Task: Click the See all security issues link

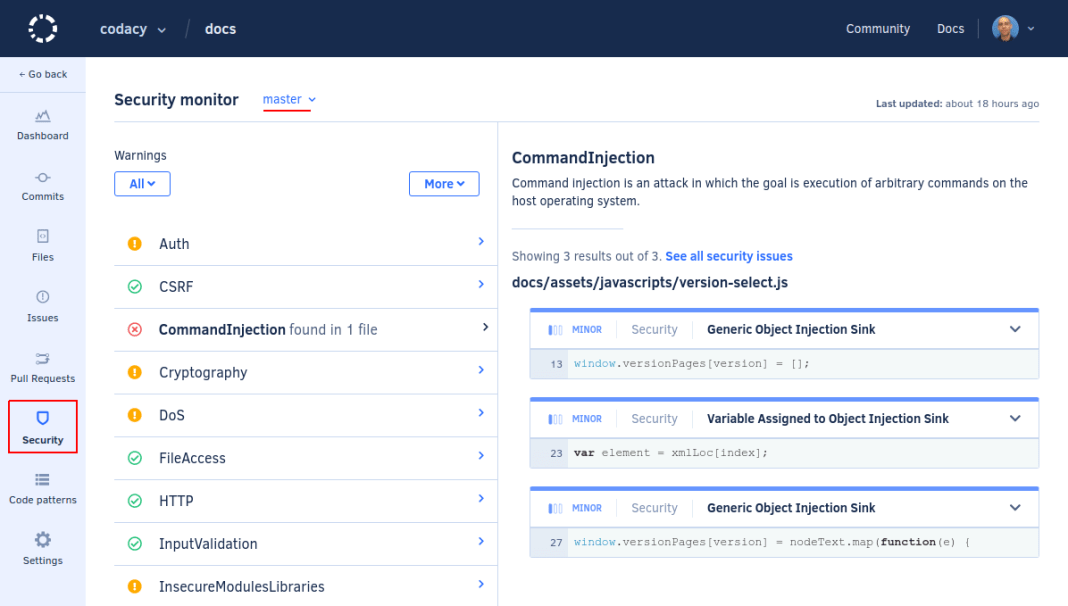Action: pos(729,256)
